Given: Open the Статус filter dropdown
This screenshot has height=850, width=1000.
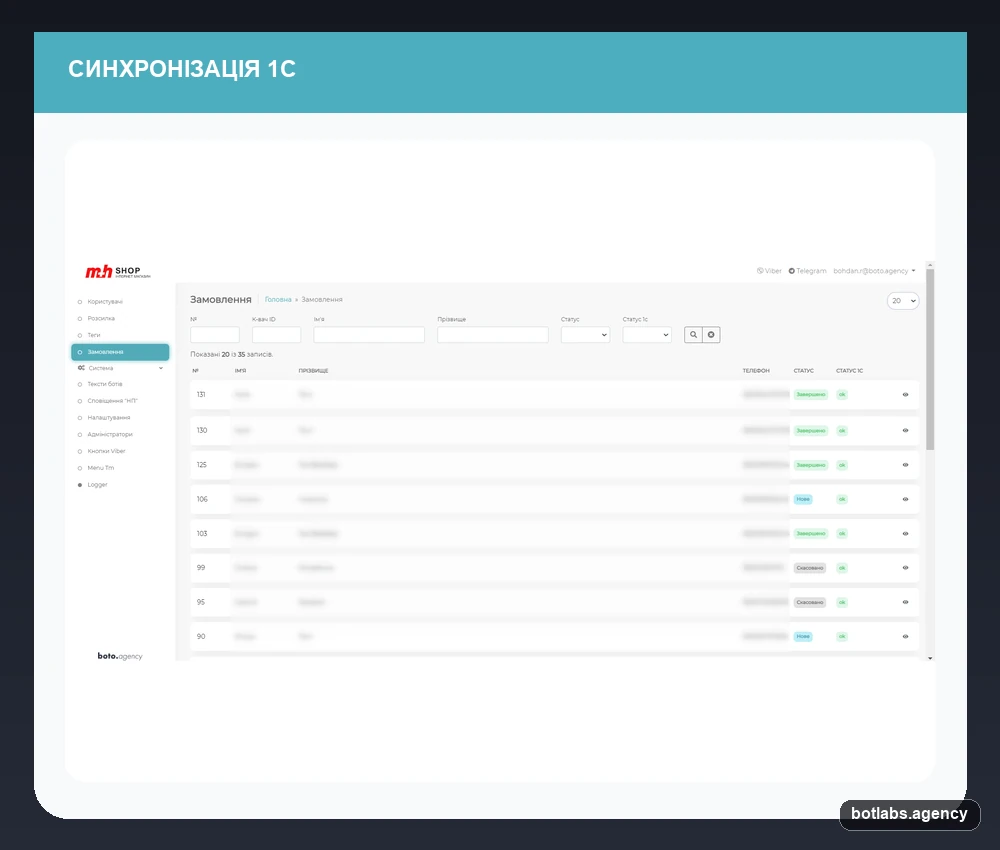Looking at the screenshot, I should click(585, 335).
